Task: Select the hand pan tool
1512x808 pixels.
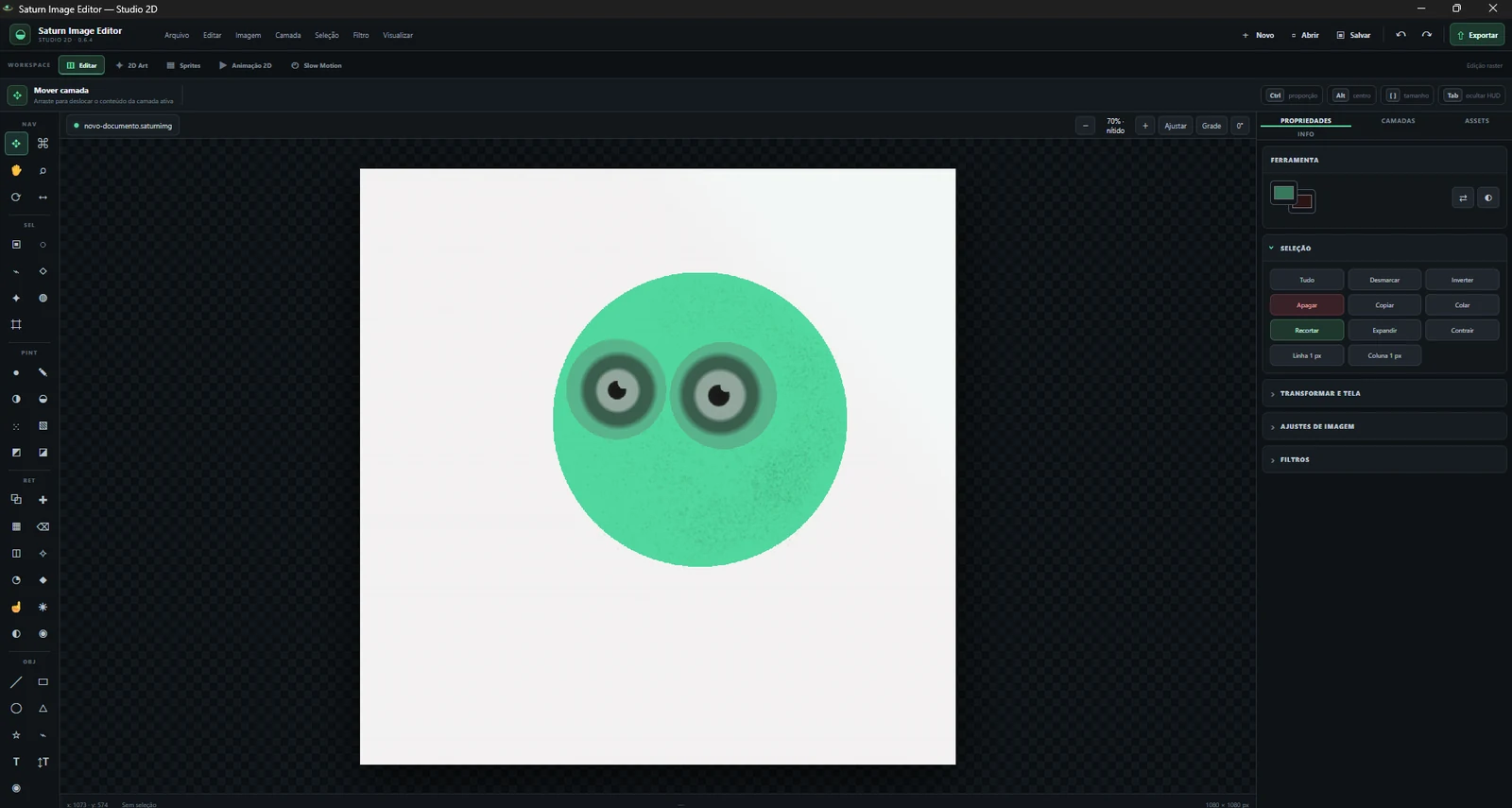Action: tap(16, 170)
